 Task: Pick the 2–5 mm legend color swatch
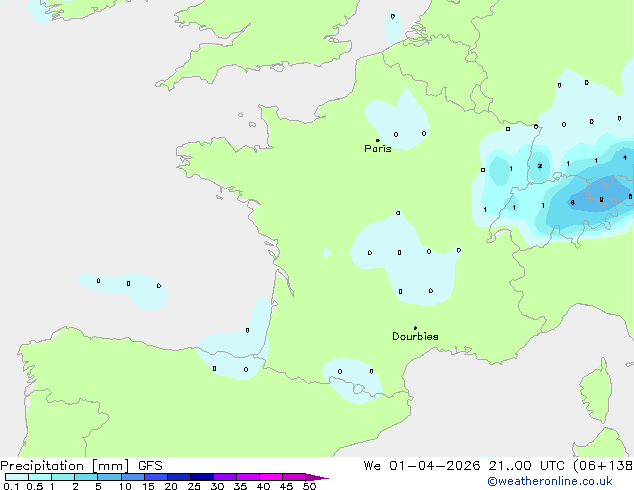click(x=86, y=477)
